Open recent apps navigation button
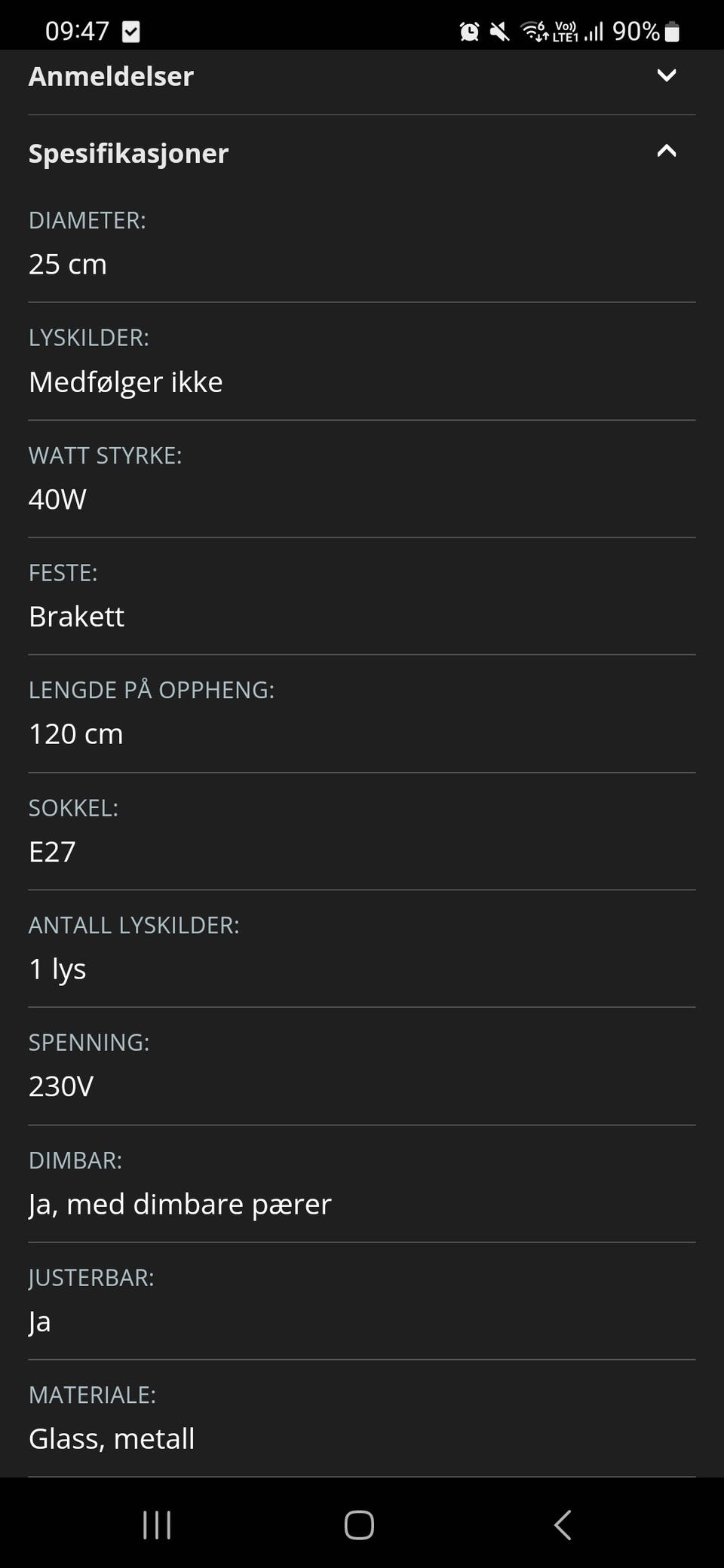Viewport: 724px width, 1568px height. pos(157,1525)
